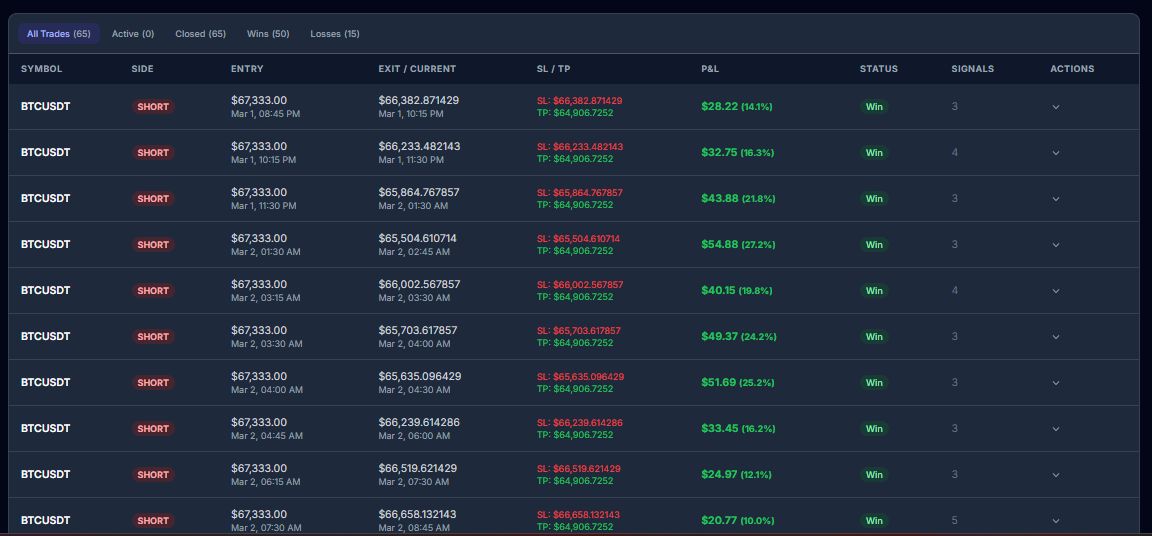Click P&L value $51.69 (25.2%)

tap(738, 383)
